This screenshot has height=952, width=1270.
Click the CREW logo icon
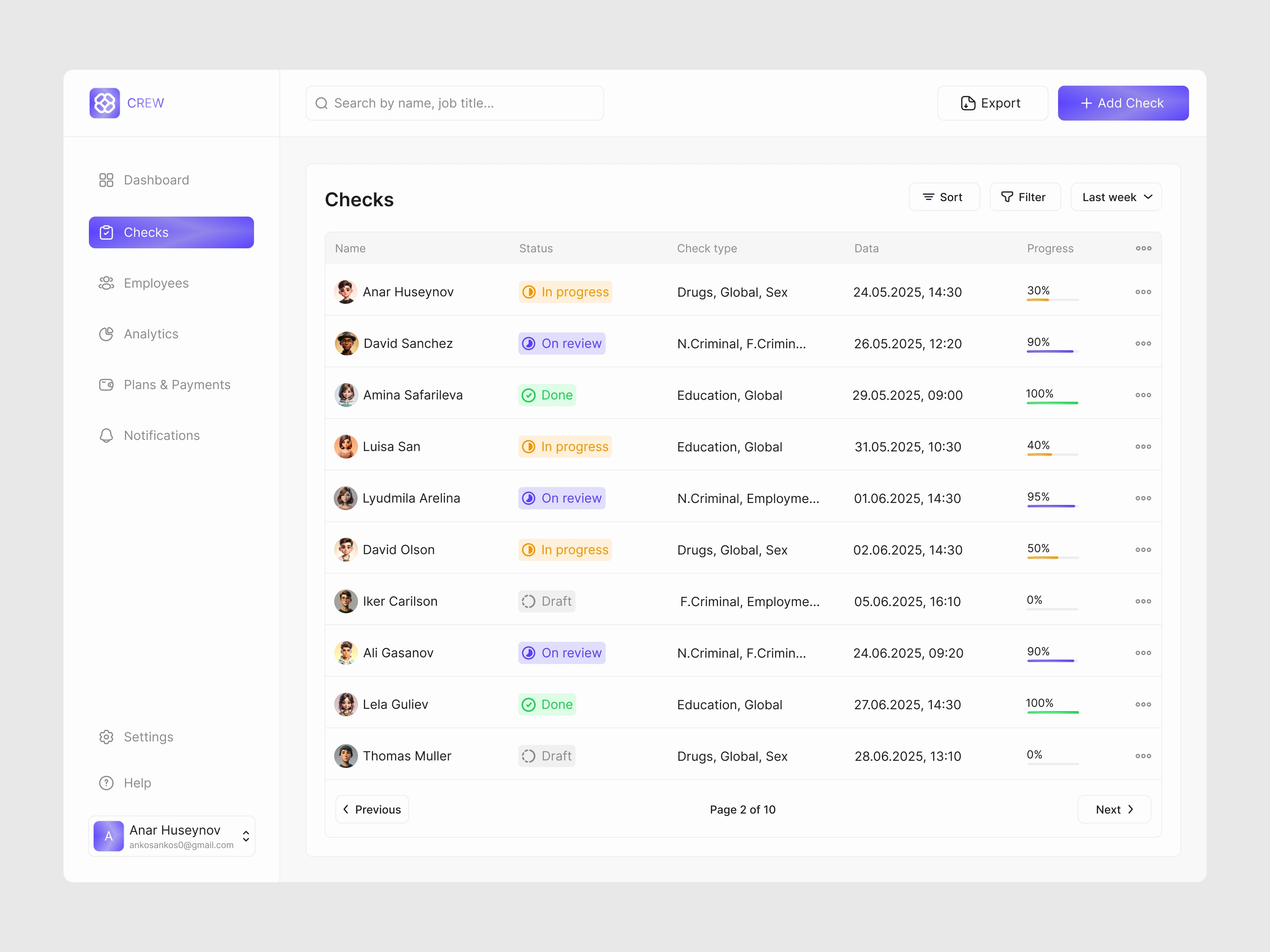[104, 103]
